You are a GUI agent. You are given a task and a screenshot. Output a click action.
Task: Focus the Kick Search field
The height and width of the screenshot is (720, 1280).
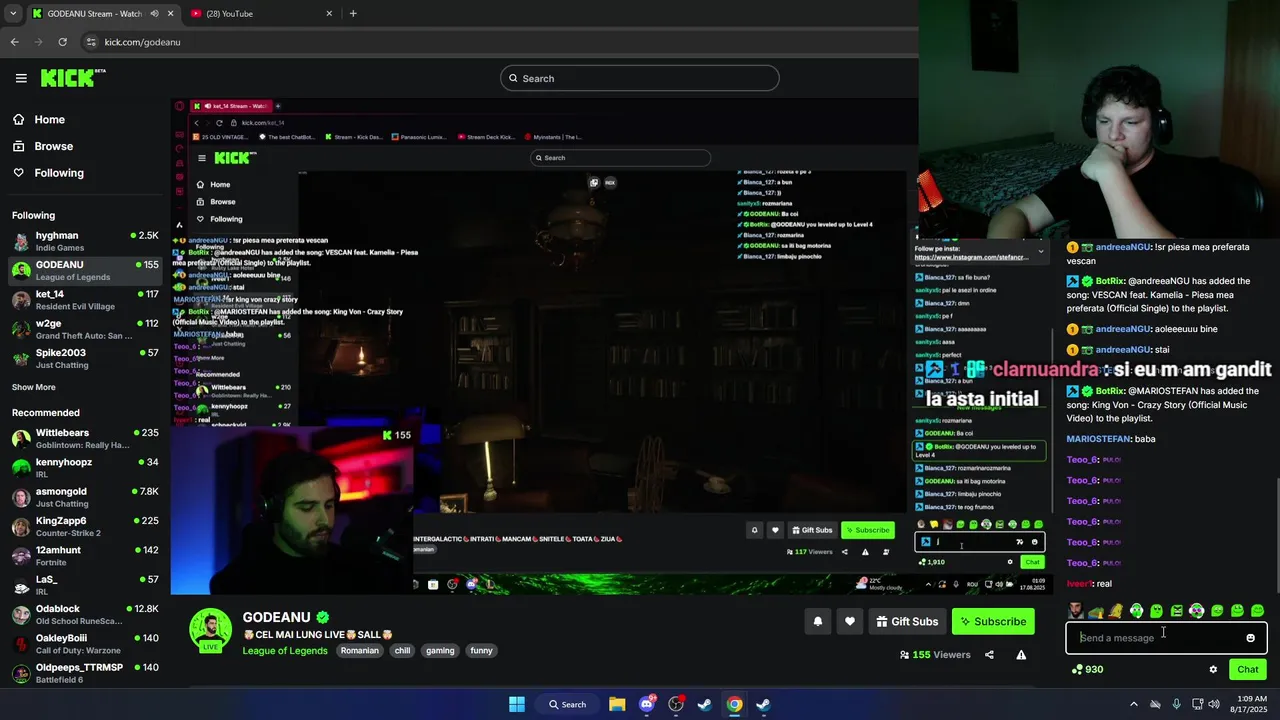click(x=640, y=78)
